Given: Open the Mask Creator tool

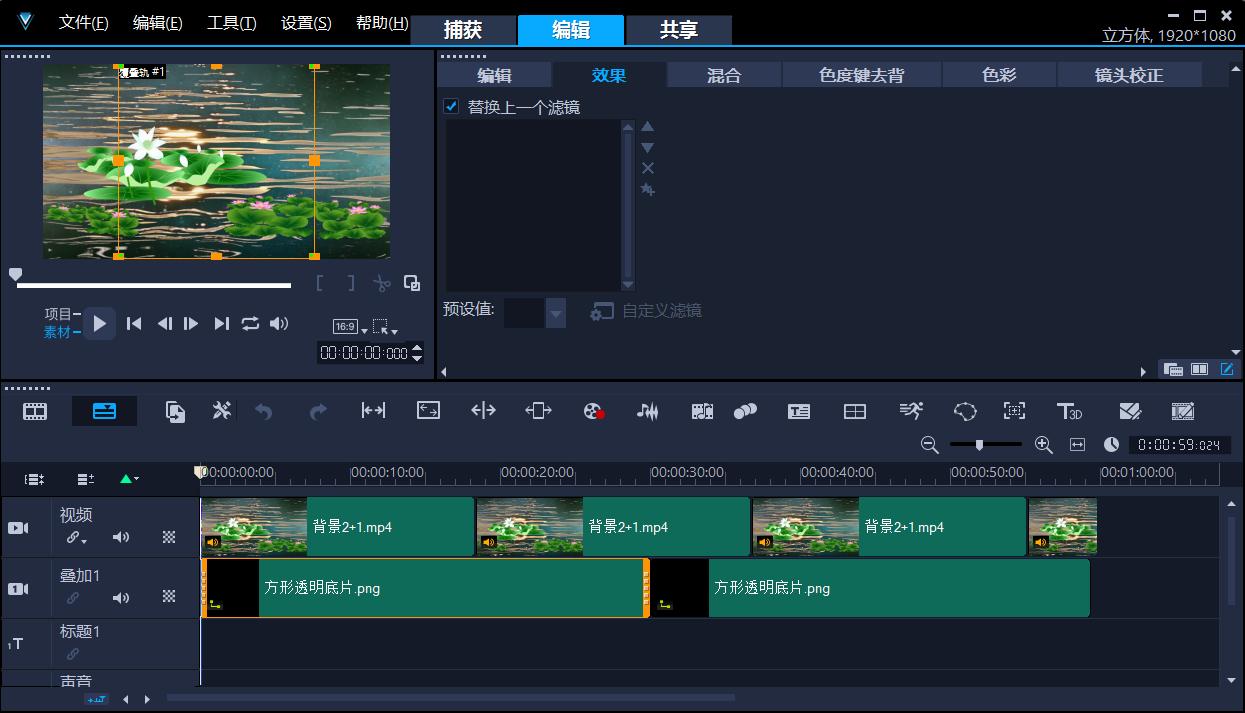Looking at the screenshot, I should click(965, 411).
